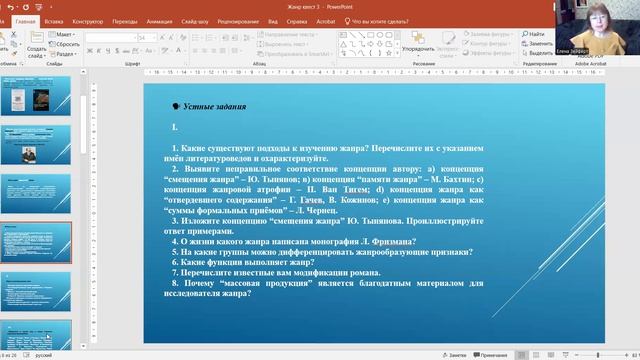
Task: Center the text alignment
Action: 204,51
